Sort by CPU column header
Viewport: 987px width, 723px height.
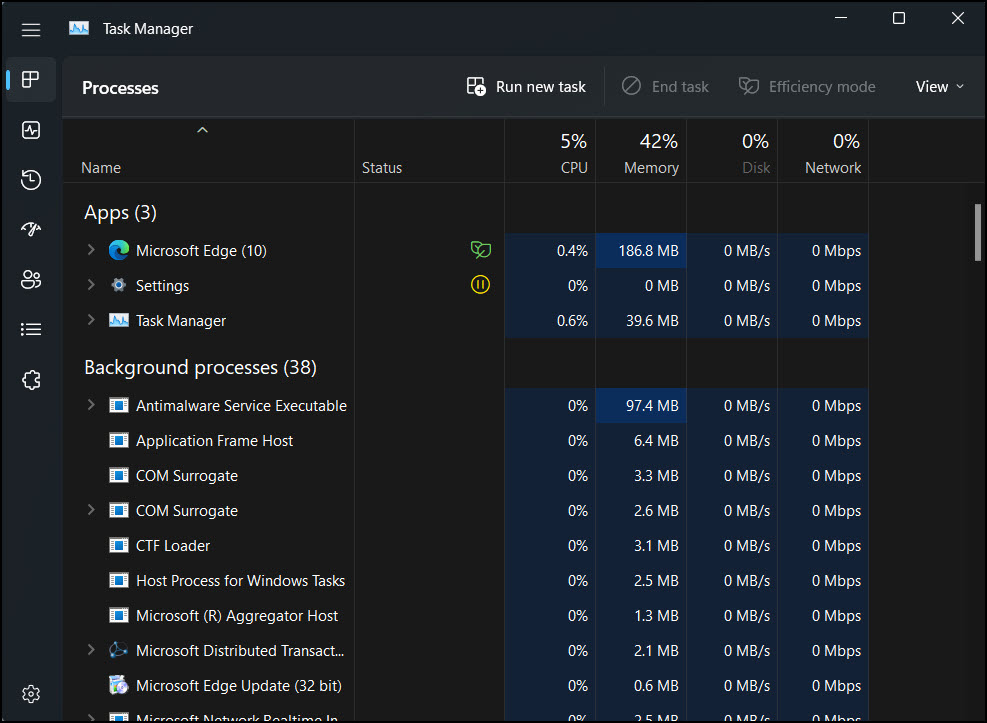550,152
